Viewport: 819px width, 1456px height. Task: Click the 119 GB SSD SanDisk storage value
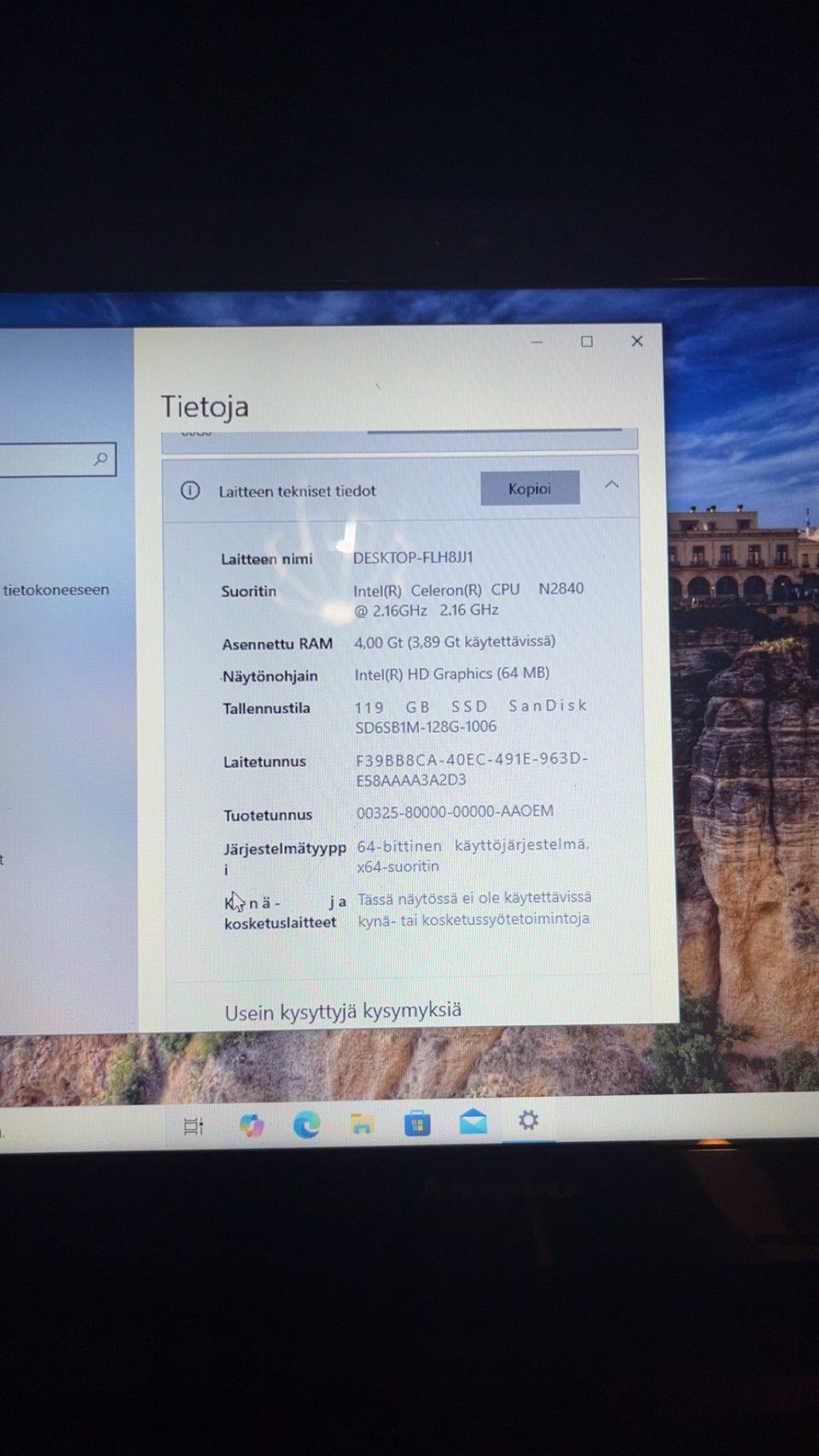click(471, 716)
